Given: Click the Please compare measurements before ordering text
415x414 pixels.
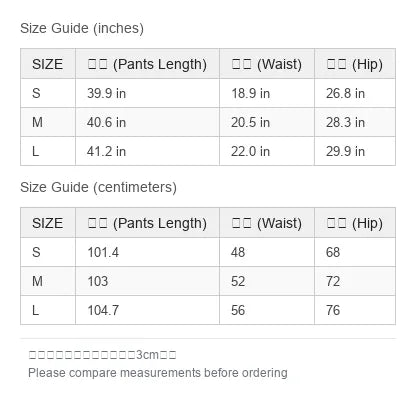Looking at the screenshot, I should tap(158, 373).
